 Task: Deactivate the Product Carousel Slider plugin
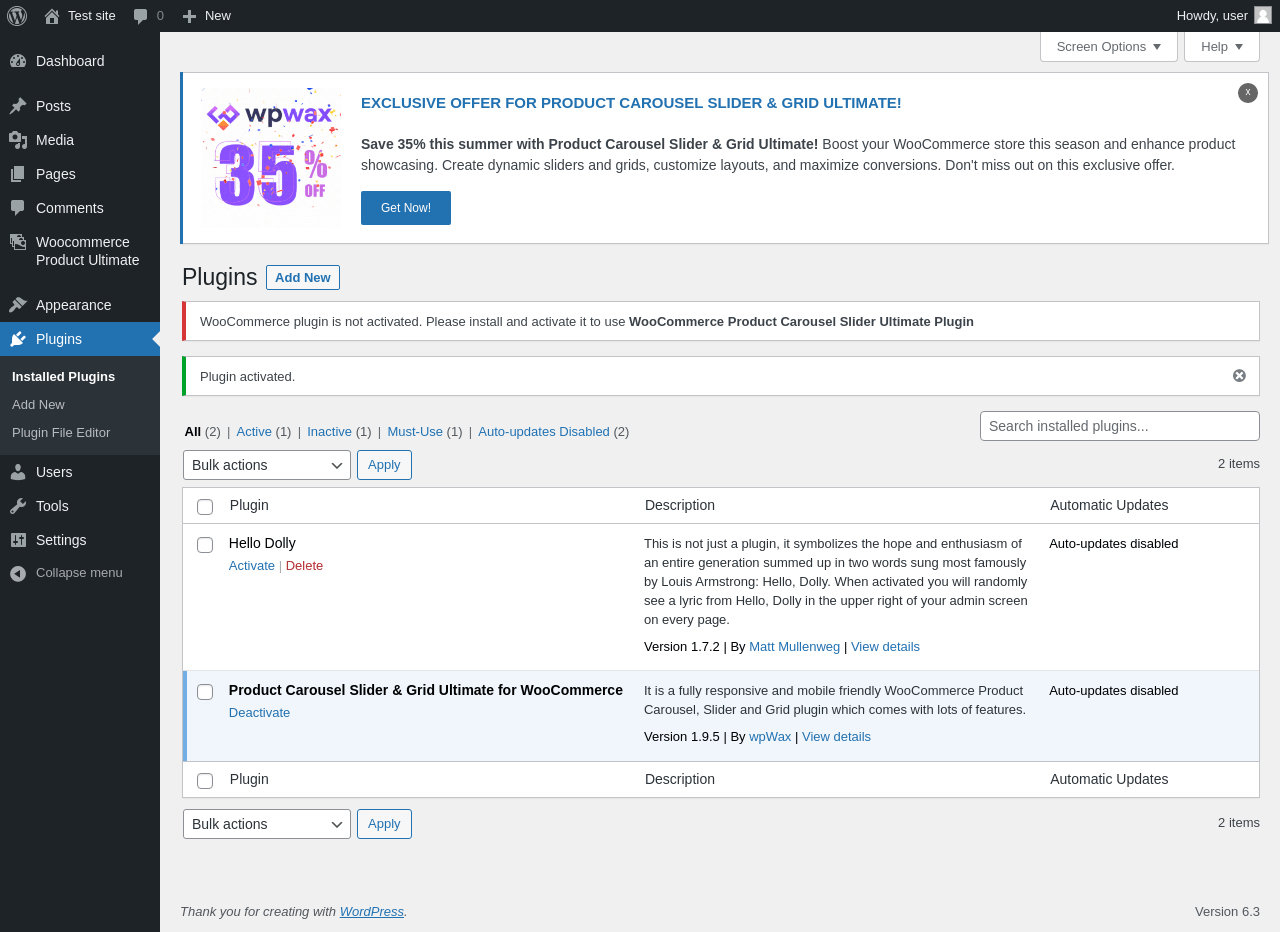(259, 713)
